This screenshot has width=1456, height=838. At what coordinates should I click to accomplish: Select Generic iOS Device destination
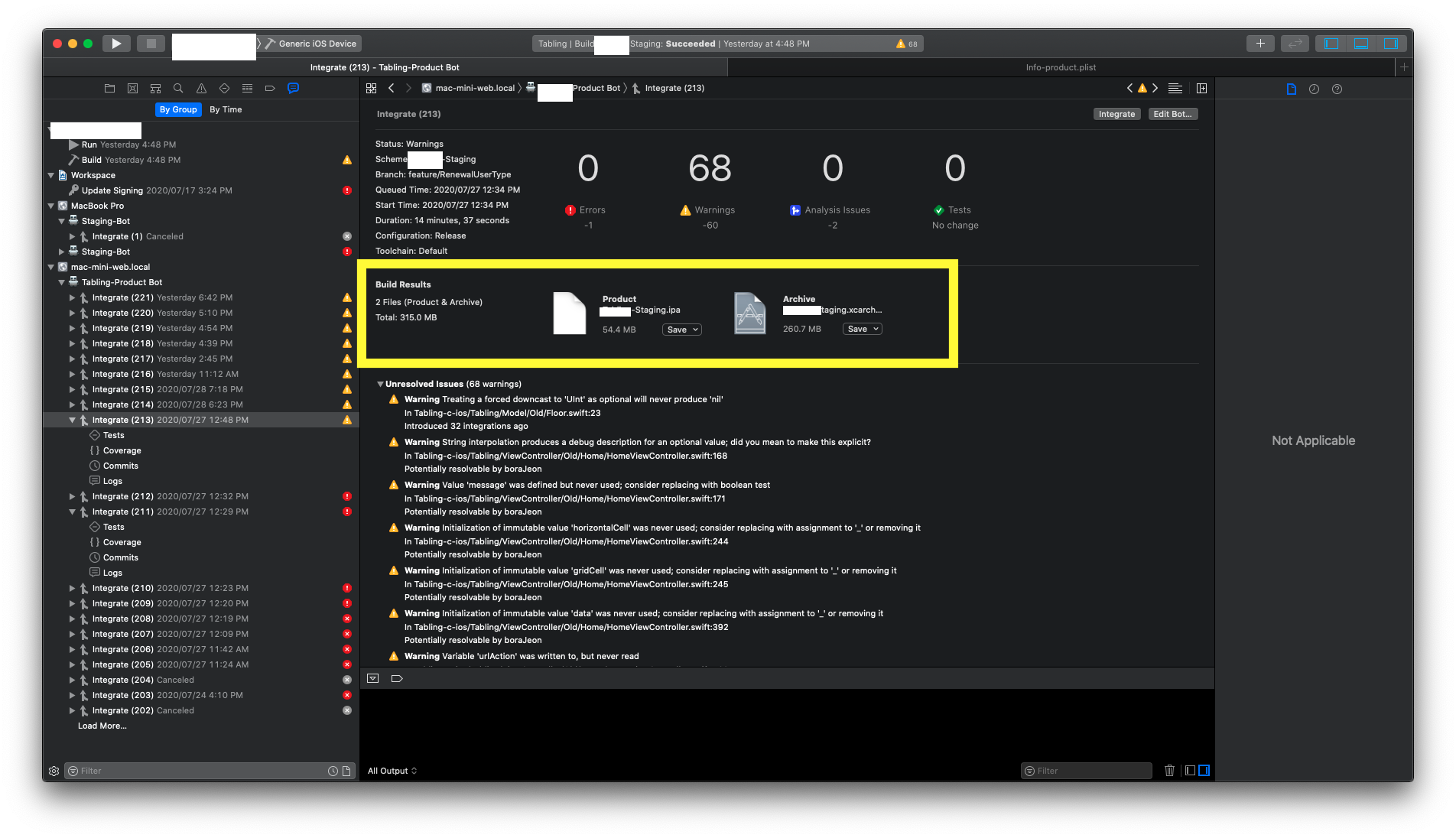tap(312, 44)
